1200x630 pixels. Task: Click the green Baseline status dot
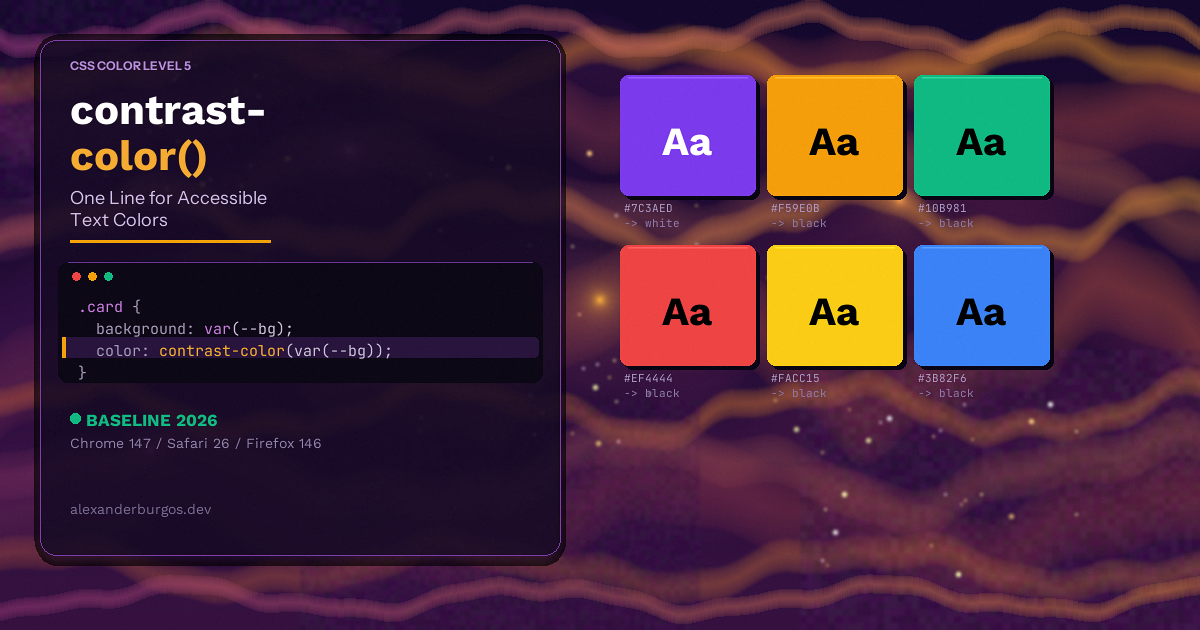coord(76,419)
